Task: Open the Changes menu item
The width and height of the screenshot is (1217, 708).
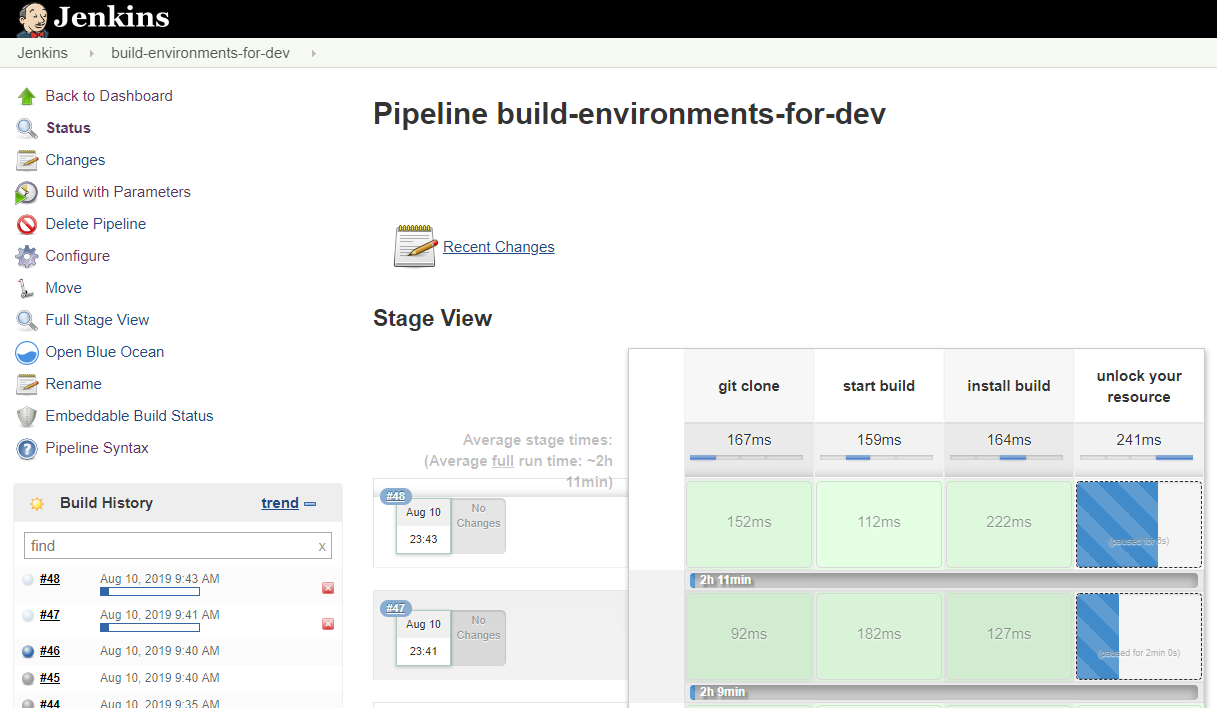Action: point(75,160)
